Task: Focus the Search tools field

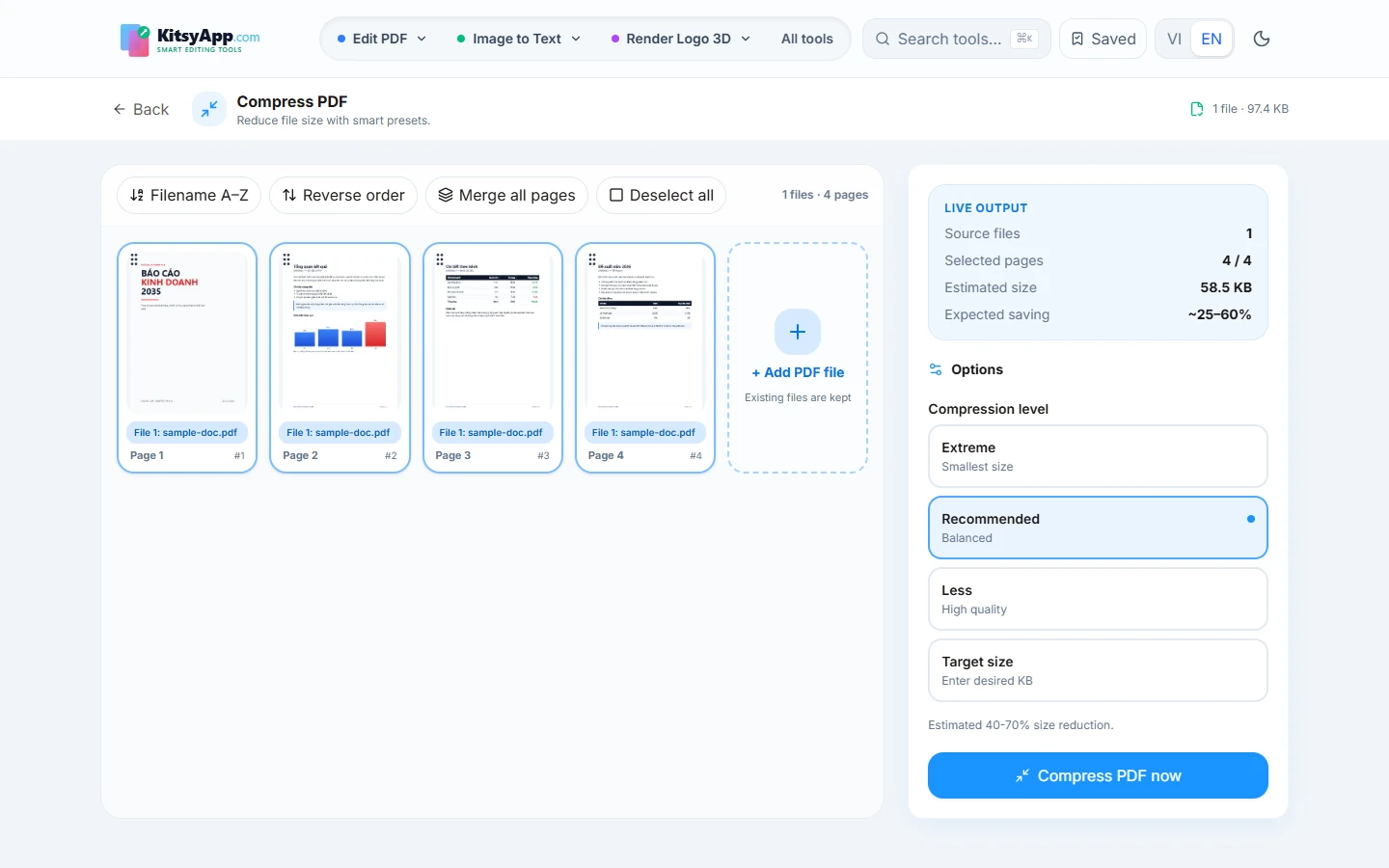Action: [x=956, y=39]
